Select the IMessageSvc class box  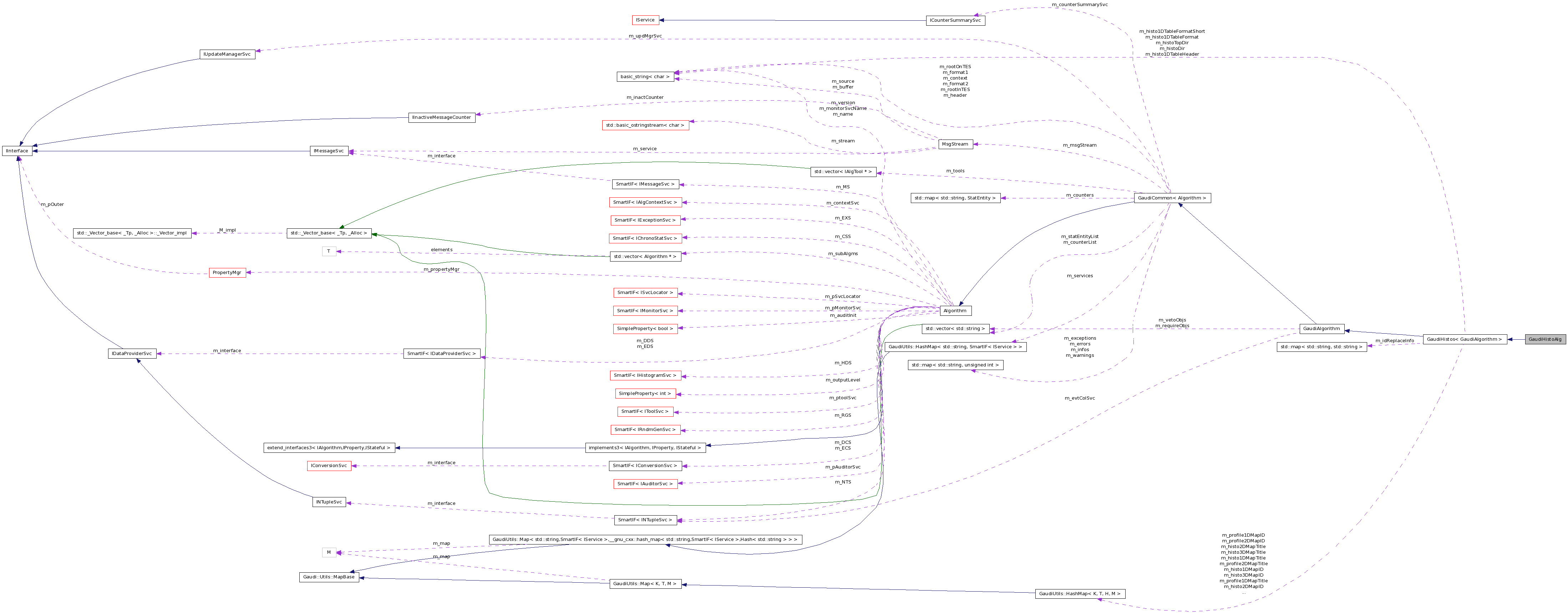click(329, 150)
